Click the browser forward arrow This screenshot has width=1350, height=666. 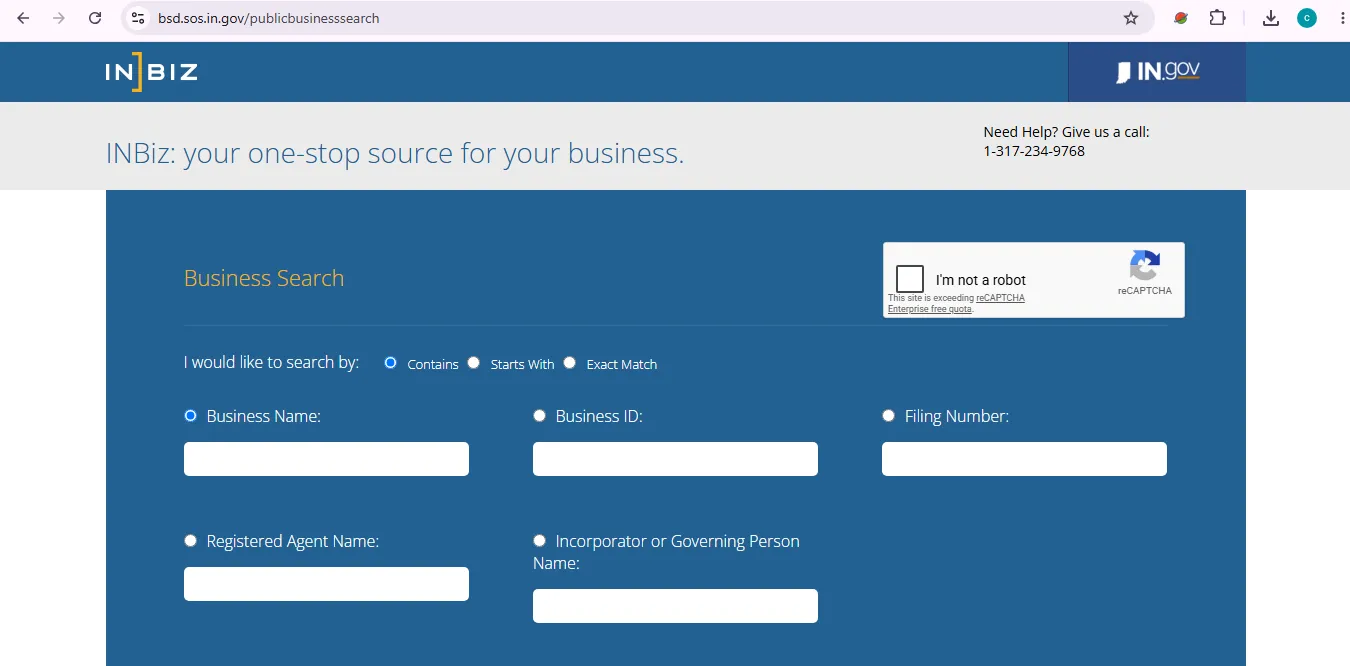59,18
